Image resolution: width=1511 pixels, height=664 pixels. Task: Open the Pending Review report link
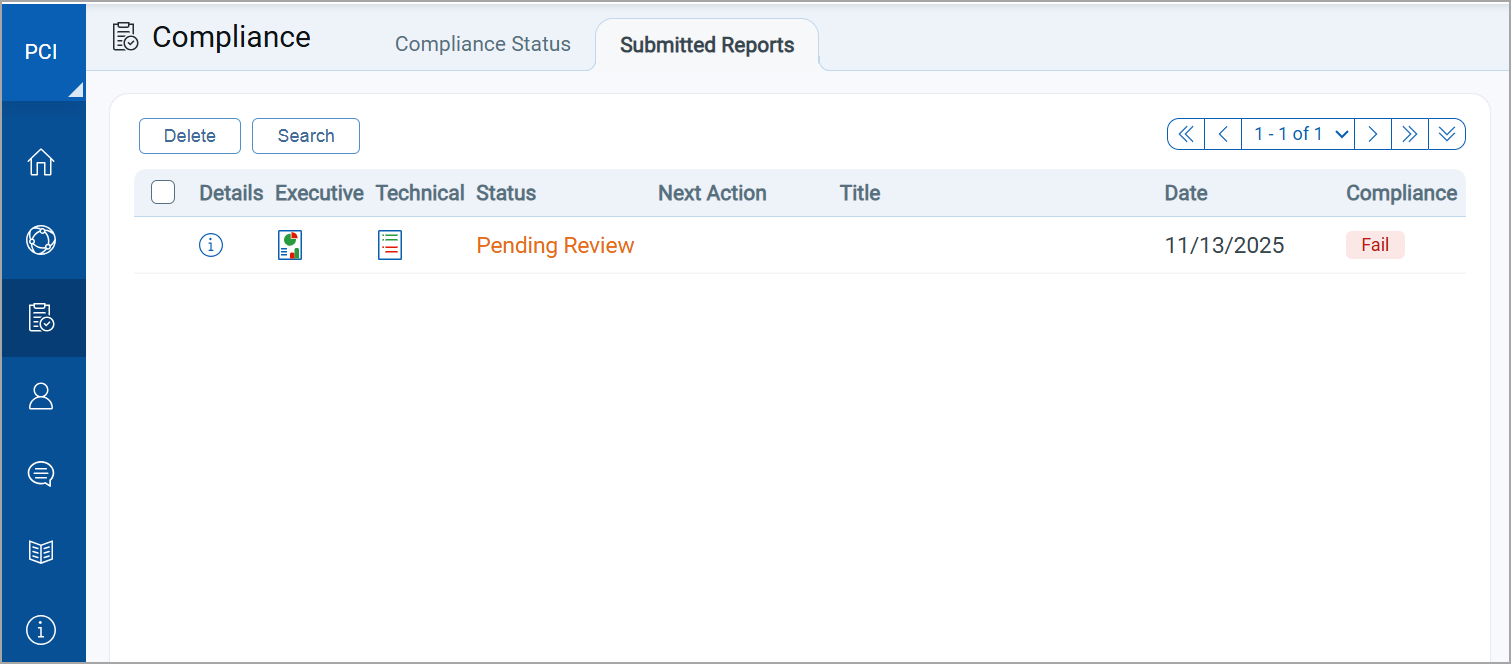555,245
